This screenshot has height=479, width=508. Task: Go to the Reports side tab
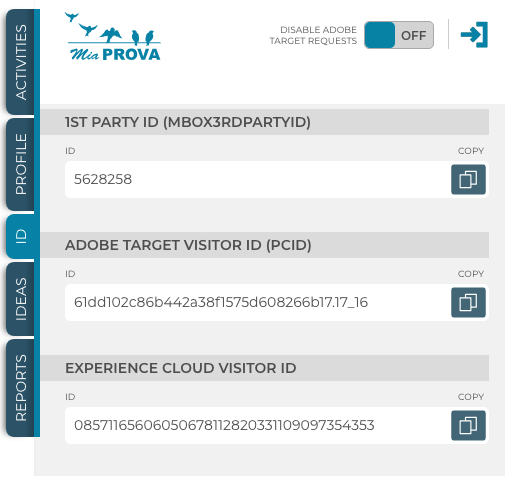pyautogui.click(x=21, y=388)
